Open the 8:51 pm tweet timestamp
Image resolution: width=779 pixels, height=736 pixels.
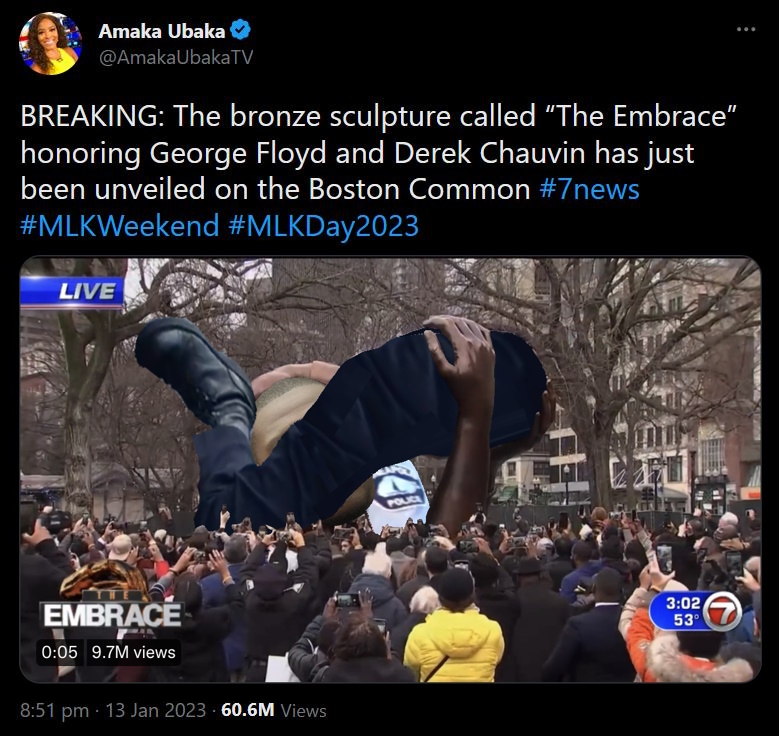point(54,710)
